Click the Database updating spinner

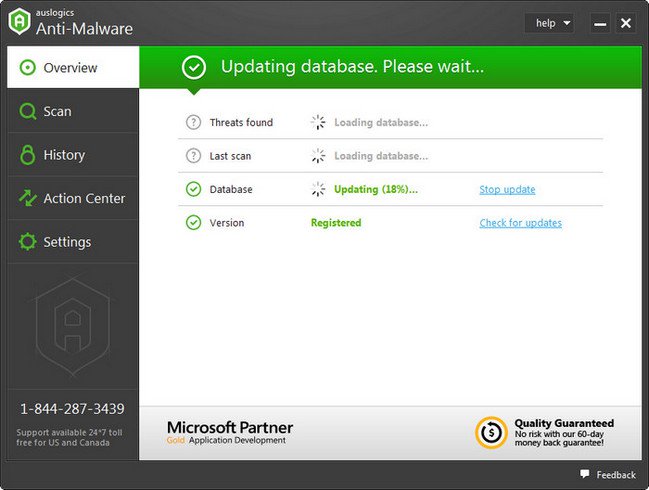(318, 189)
